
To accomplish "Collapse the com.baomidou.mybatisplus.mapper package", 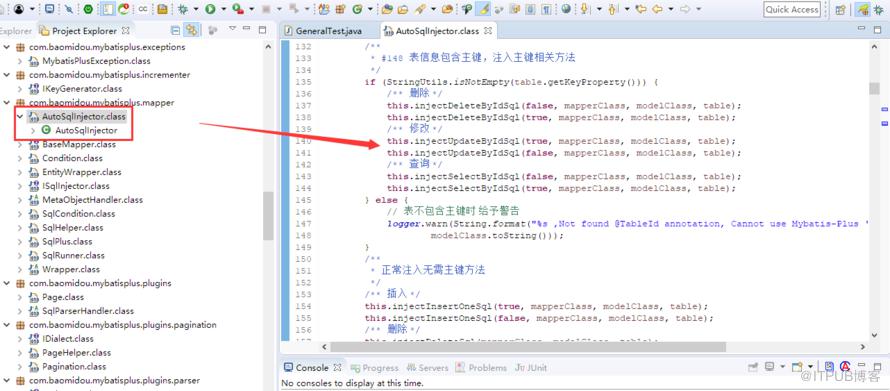I will (7, 103).
